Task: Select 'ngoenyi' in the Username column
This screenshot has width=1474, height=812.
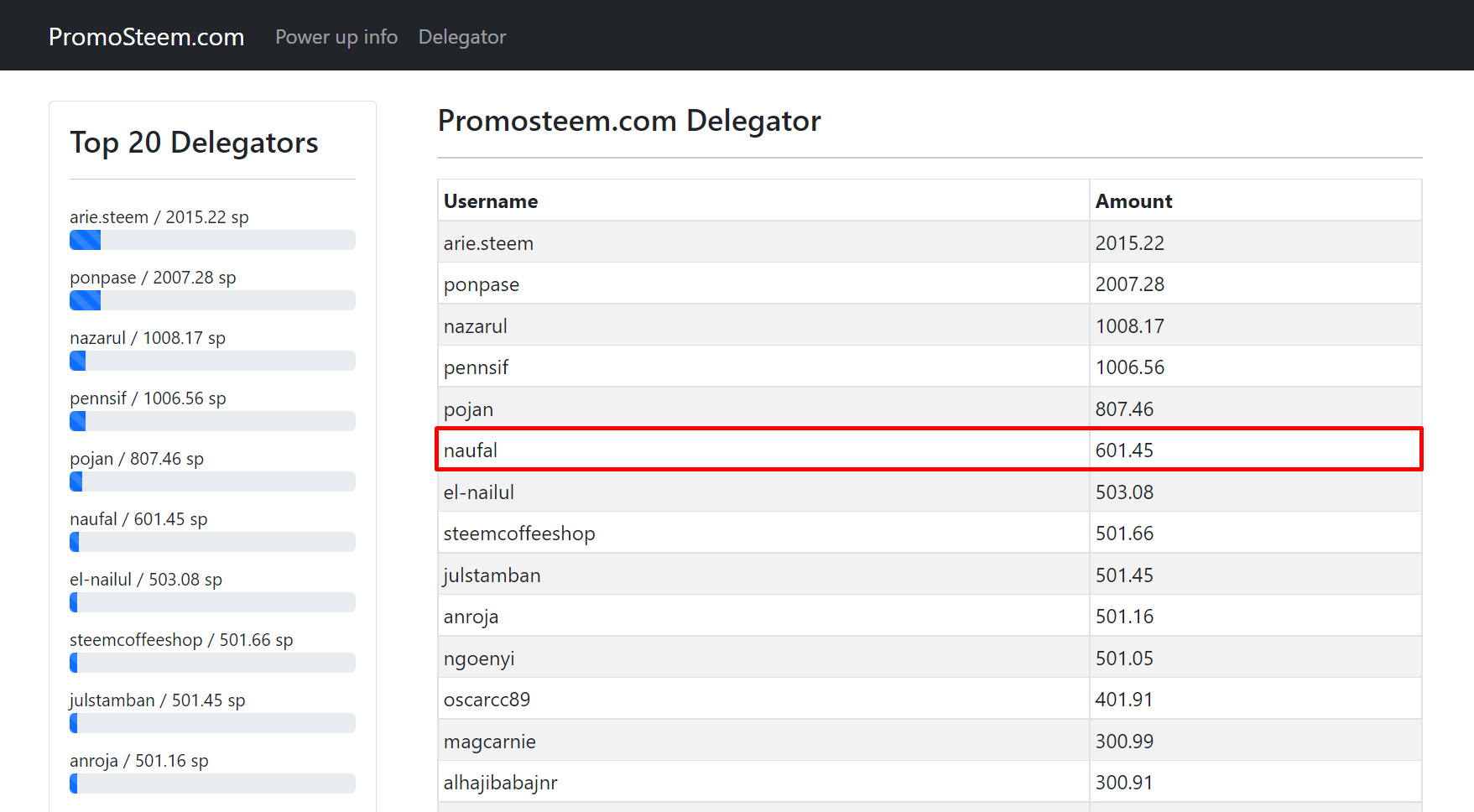Action: (763, 658)
